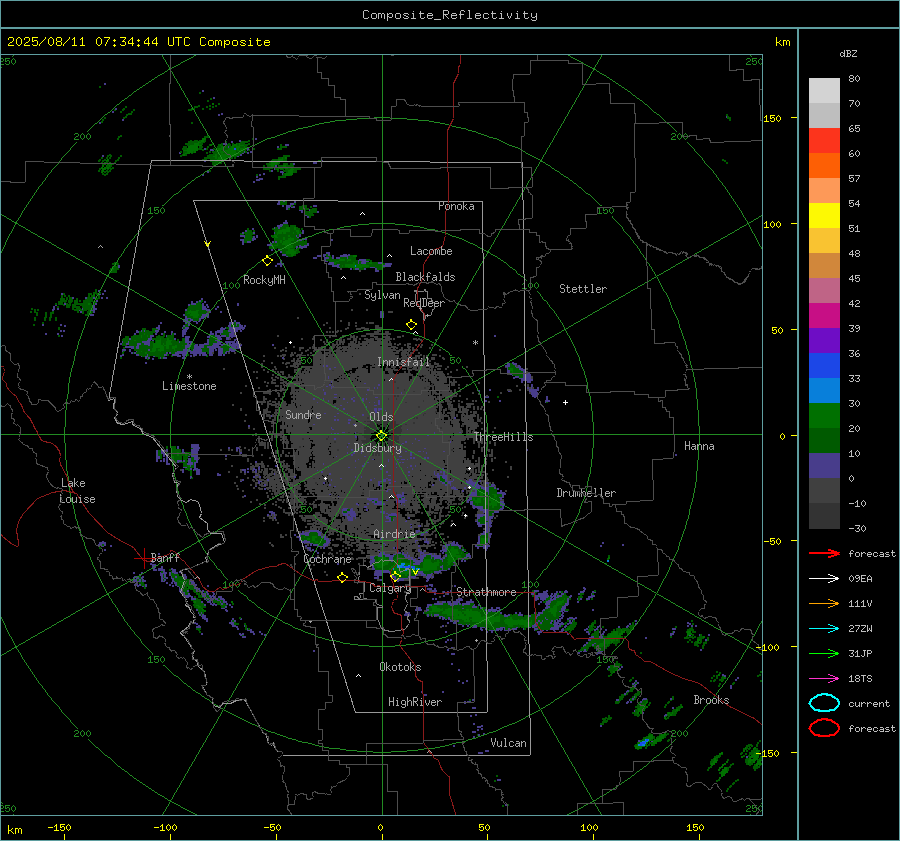Image resolution: width=900 pixels, height=841 pixels.
Task: Click the red cross marker beside Banff
Action: click(x=143, y=558)
